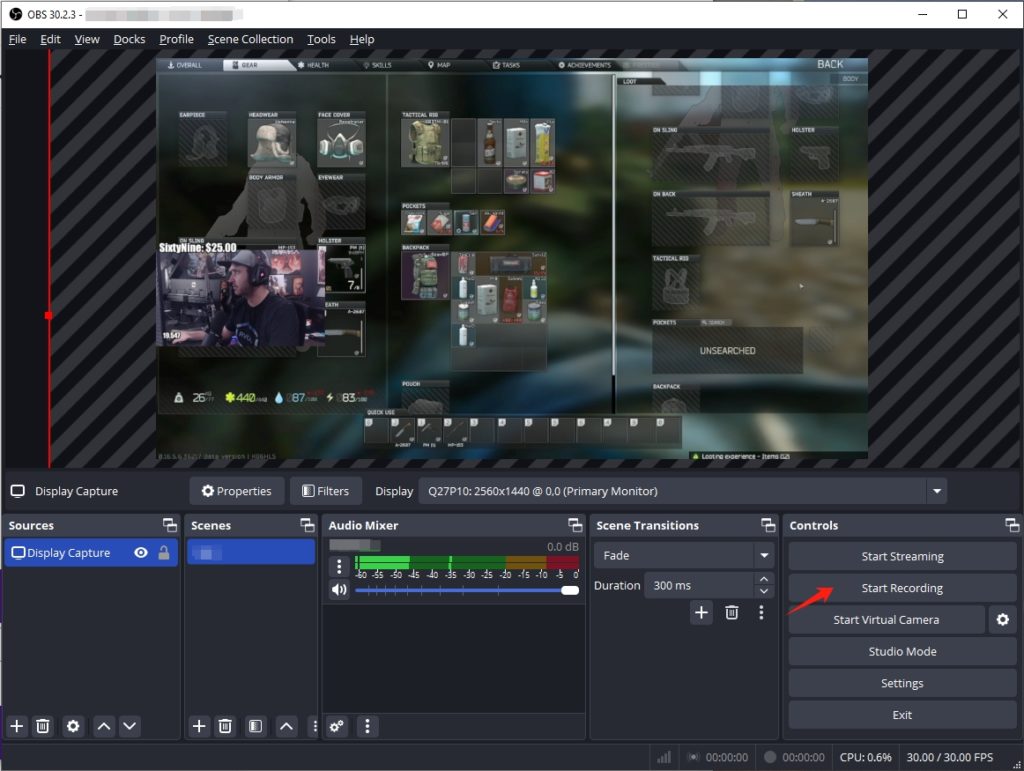The width and height of the screenshot is (1024, 771).
Task: Open the Help menu
Action: [362, 39]
